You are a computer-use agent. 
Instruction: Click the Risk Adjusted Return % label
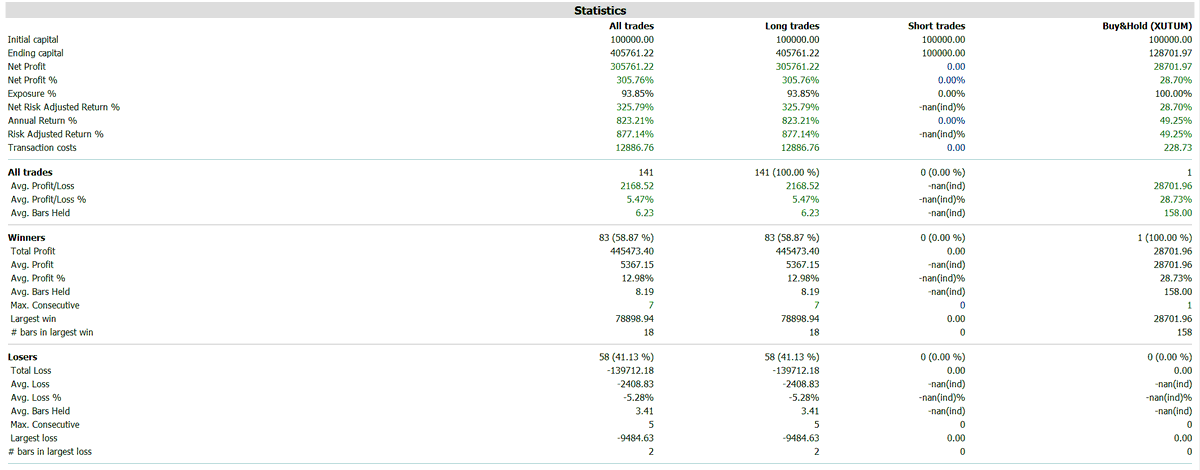(55, 133)
